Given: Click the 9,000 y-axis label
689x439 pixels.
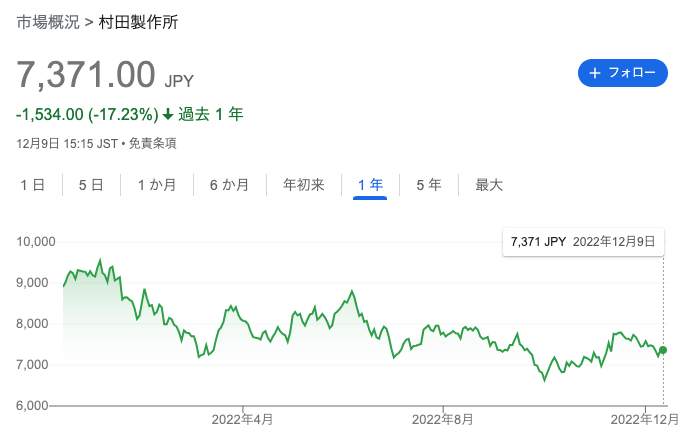Looking at the screenshot, I should click(x=33, y=283).
